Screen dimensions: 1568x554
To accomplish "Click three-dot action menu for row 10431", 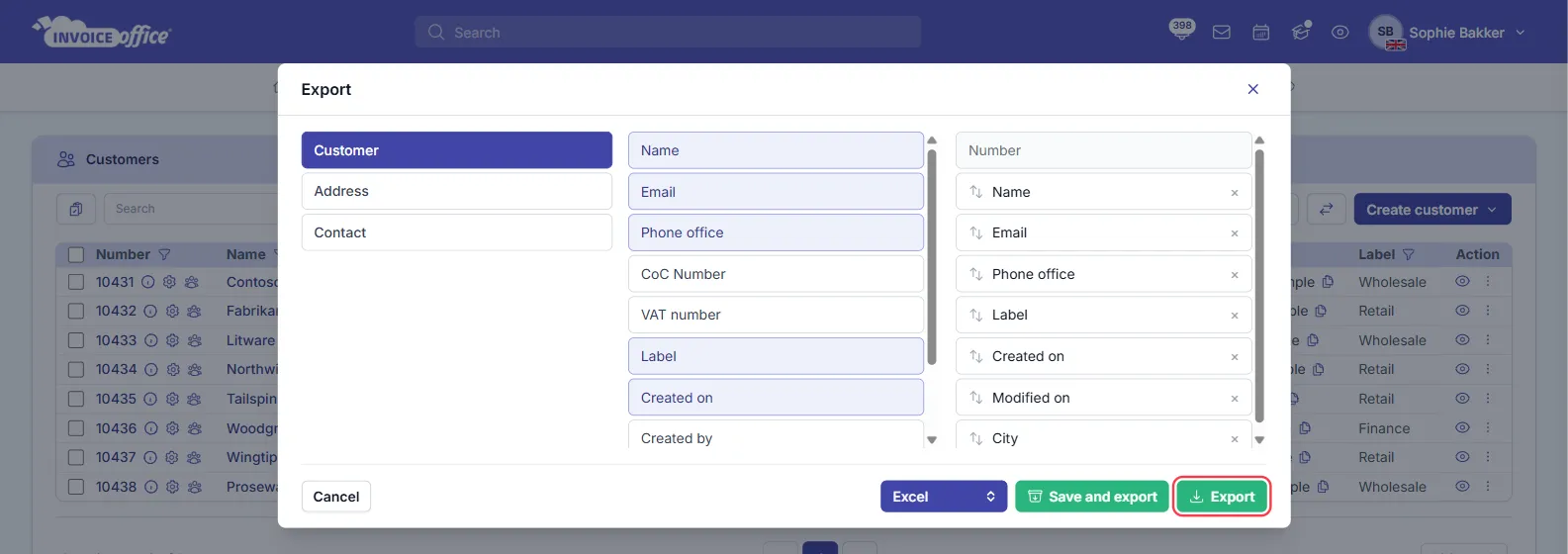I will pyautogui.click(x=1488, y=282).
